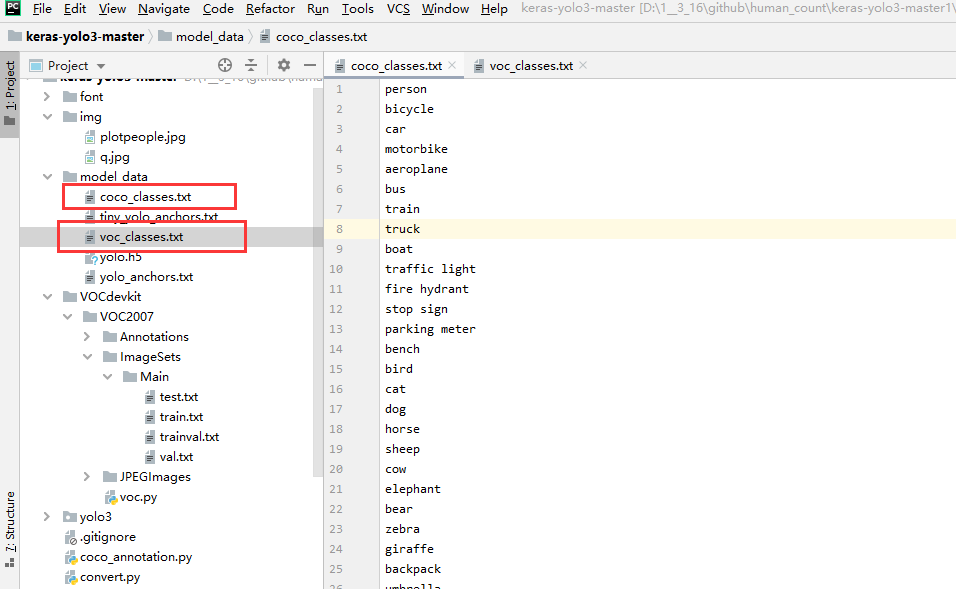
Task: Collapse the model_data folder
Action: (x=47, y=176)
